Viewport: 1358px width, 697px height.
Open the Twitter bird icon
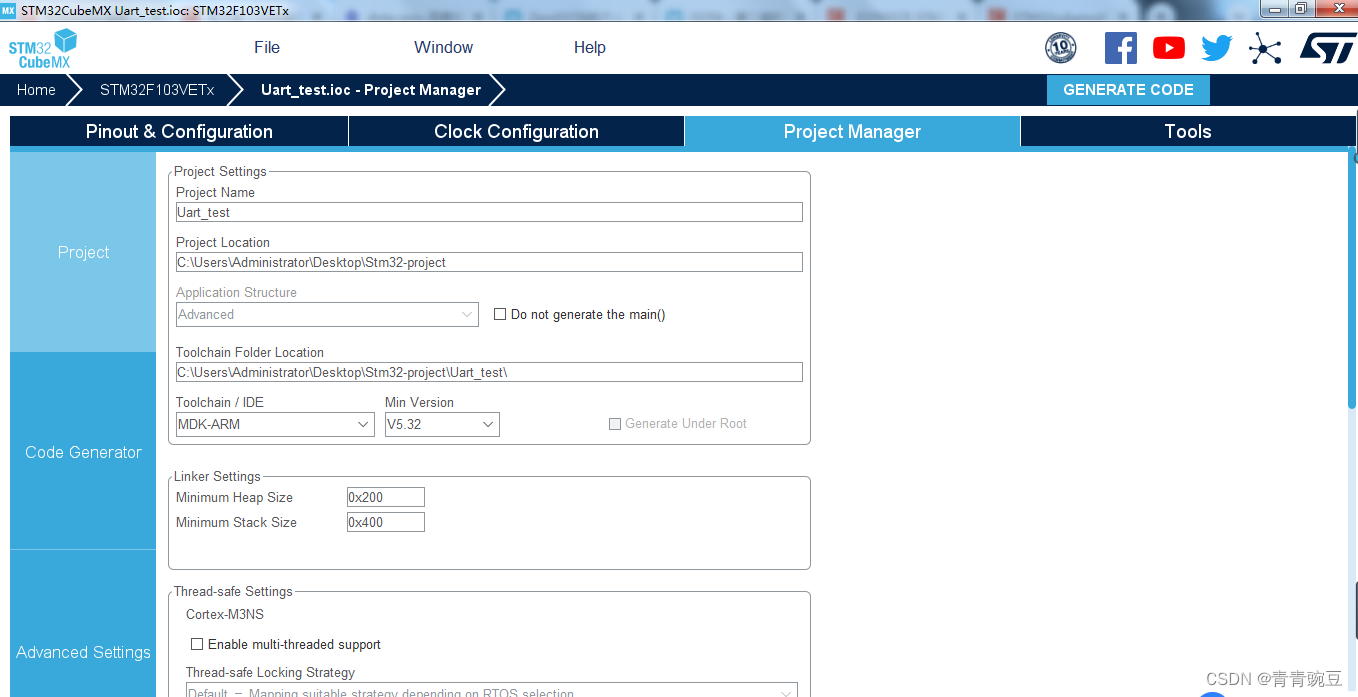point(1216,48)
